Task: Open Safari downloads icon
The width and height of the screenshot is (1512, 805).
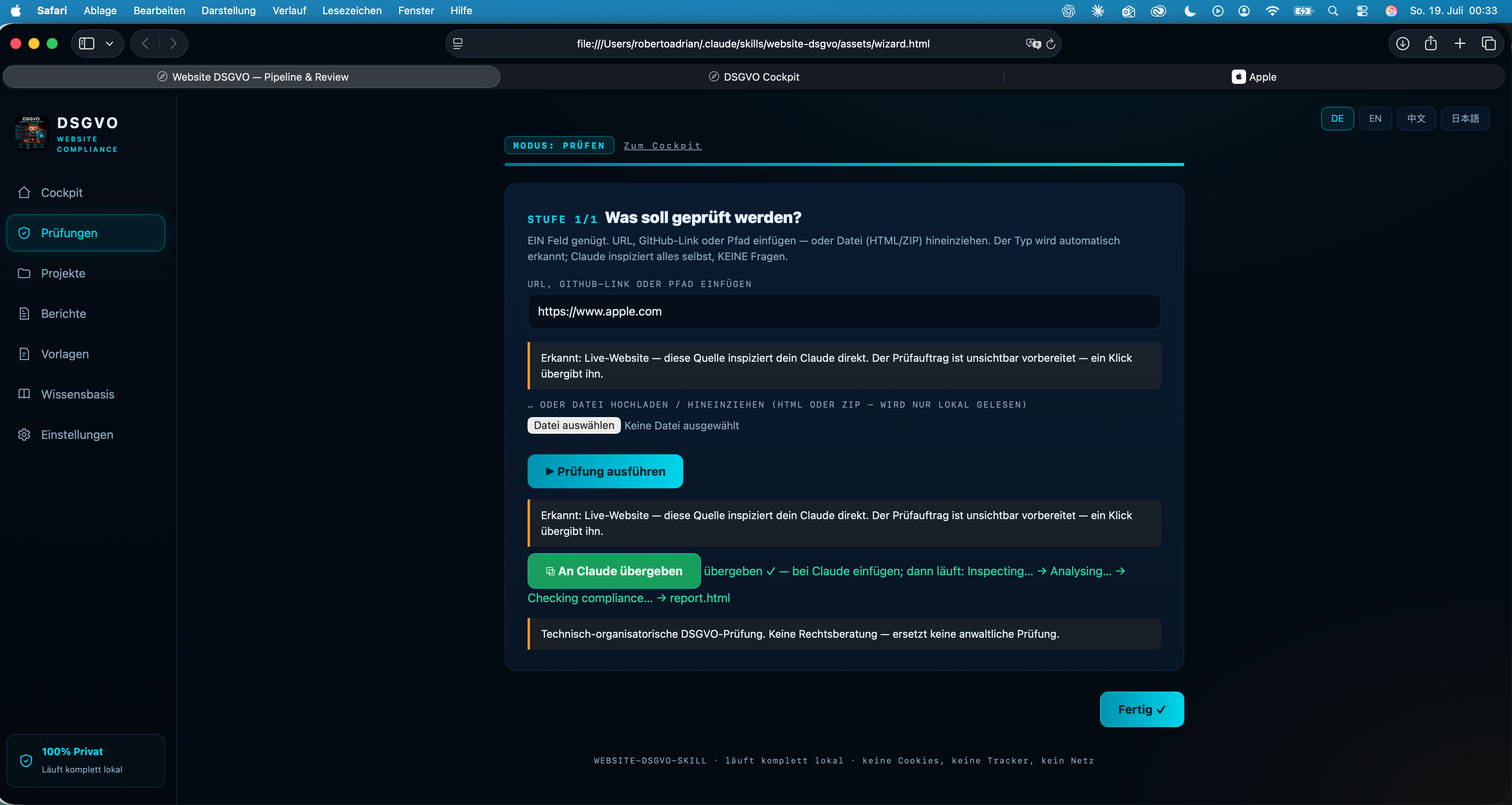Action: click(x=1403, y=43)
